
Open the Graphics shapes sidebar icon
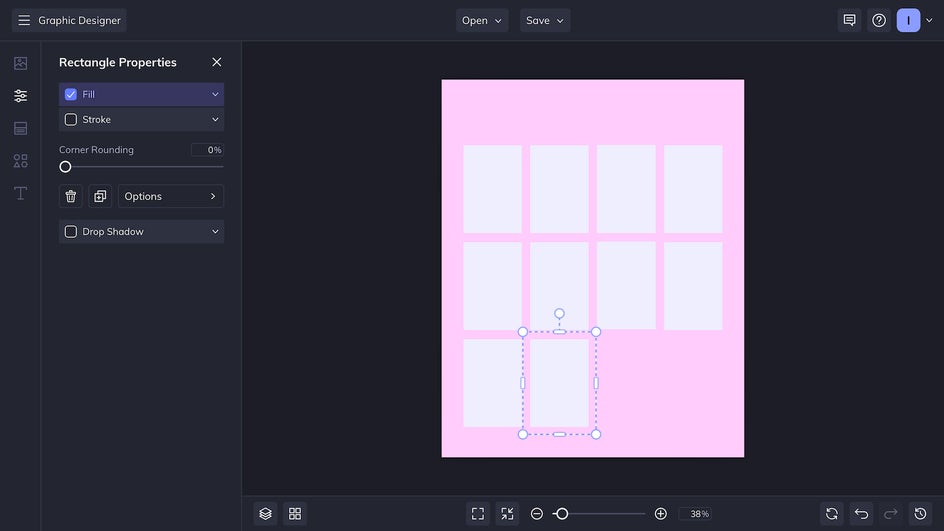coord(20,161)
